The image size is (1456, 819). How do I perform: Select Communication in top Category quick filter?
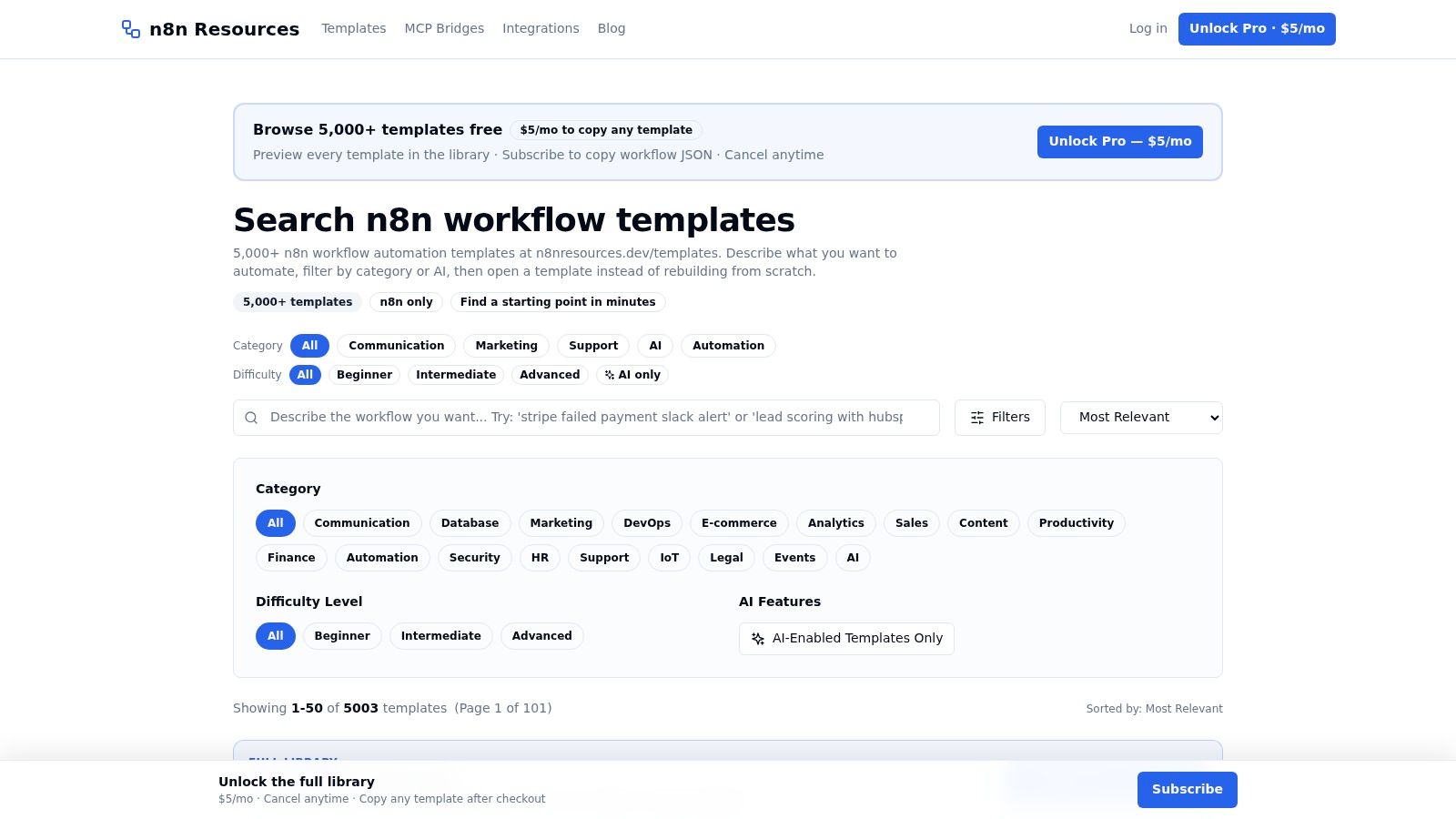click(x=396, y=346)
